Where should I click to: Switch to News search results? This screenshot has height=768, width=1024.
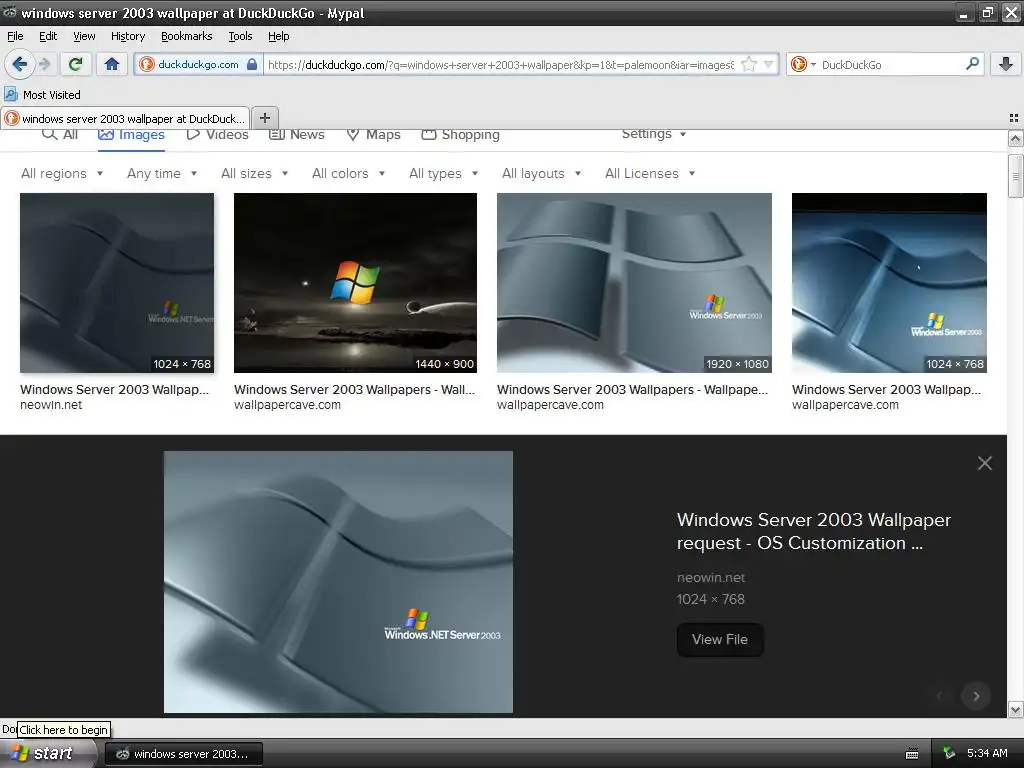coord(297,135)
